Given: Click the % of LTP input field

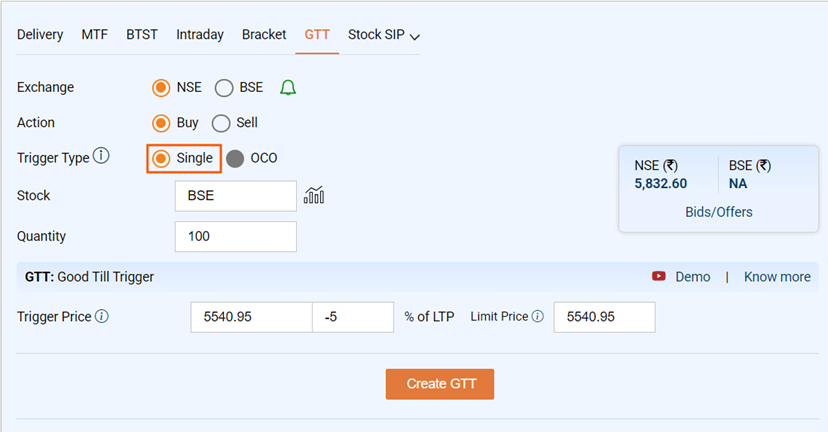Looking at the screenshot, I should 353,317.
